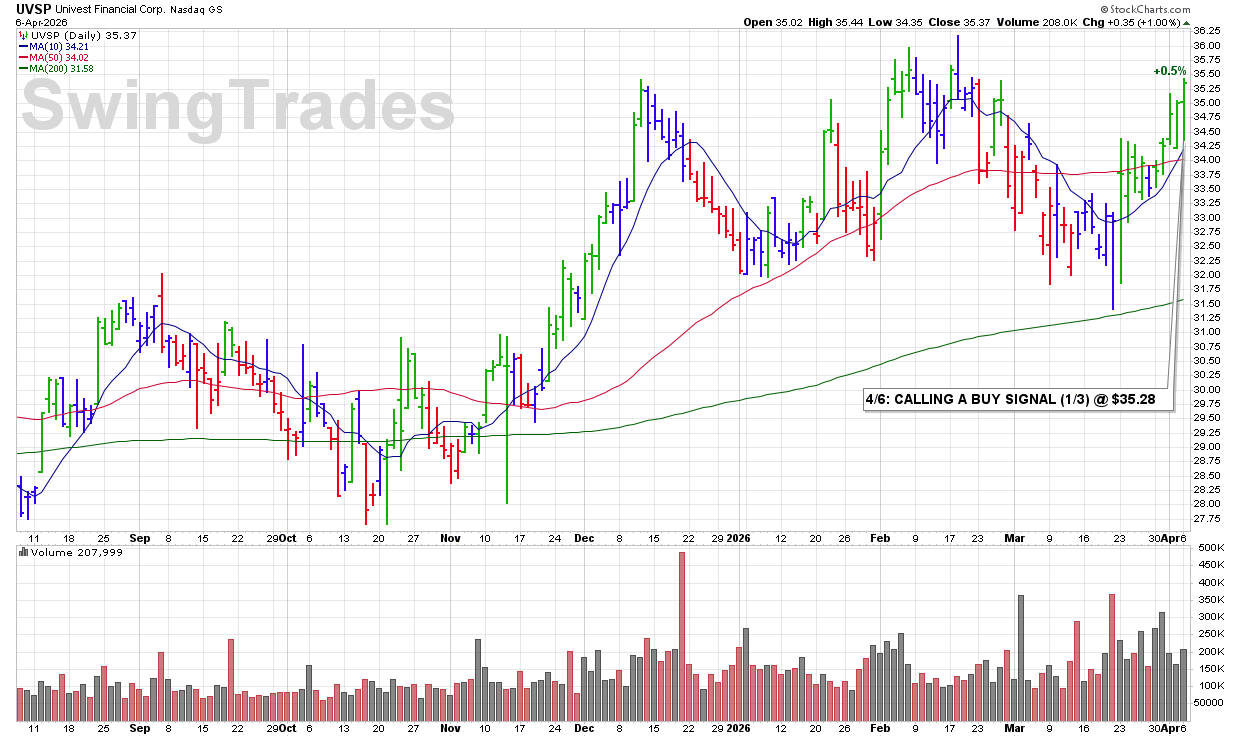Click the green +0.5% gain label
The image size is (1240, 737).
click(x=1168, y=71)
